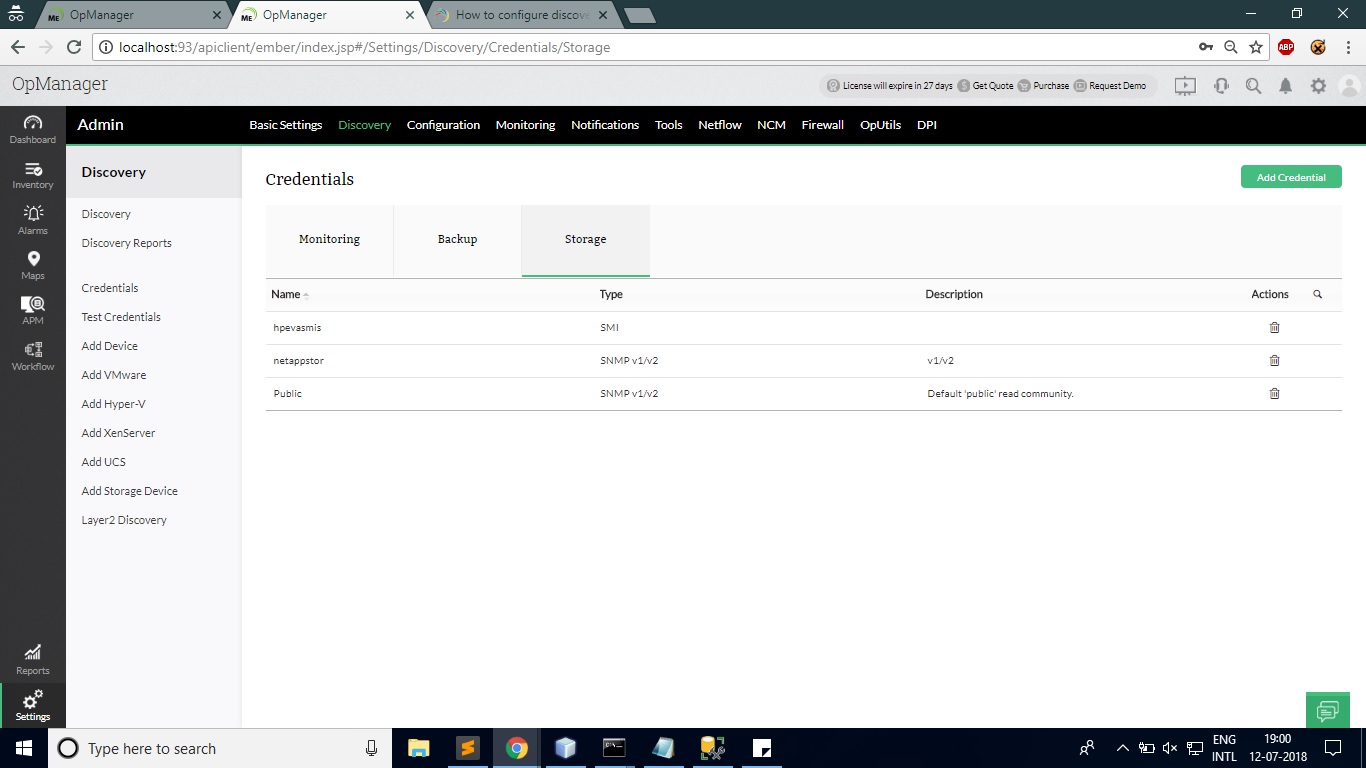Open the APM sidebar icon
This screenshot has width=1366, height=768.
pyautogui.click(x=33, y=310)
